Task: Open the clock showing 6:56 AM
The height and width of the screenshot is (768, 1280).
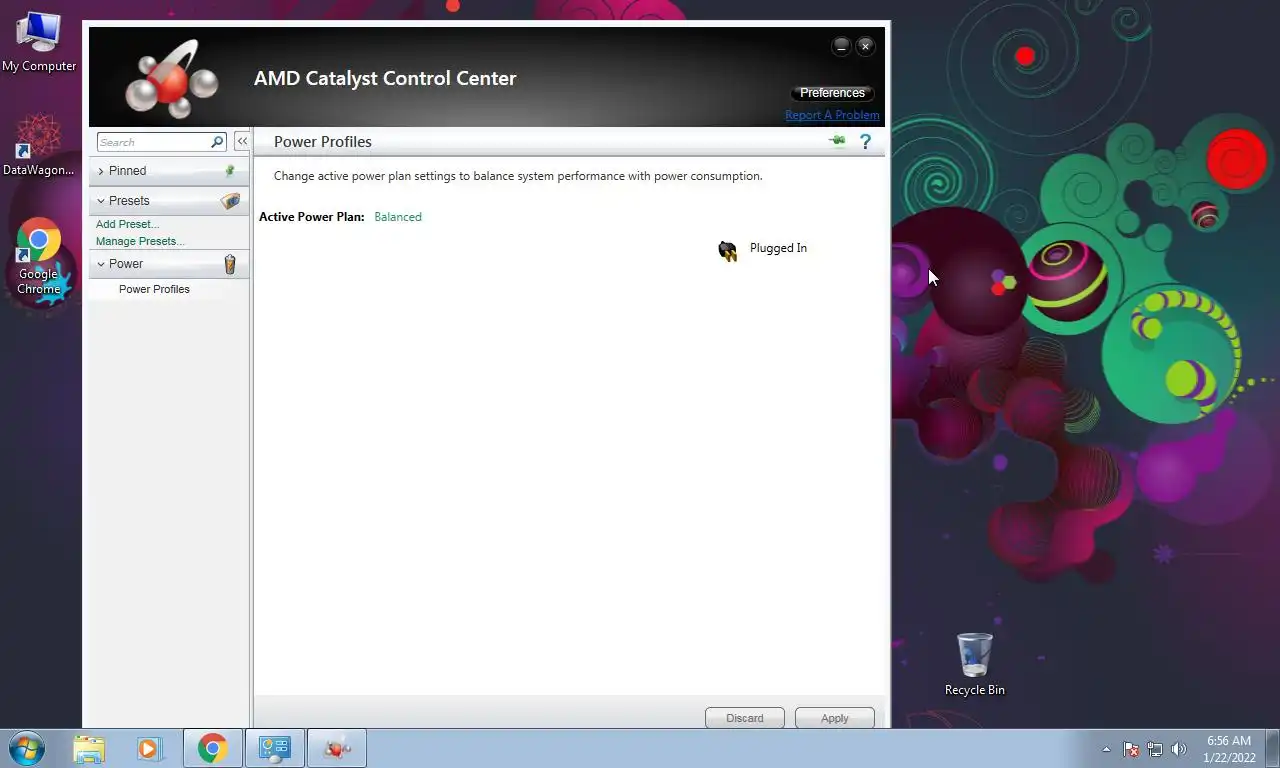Action: point(1229,749)
